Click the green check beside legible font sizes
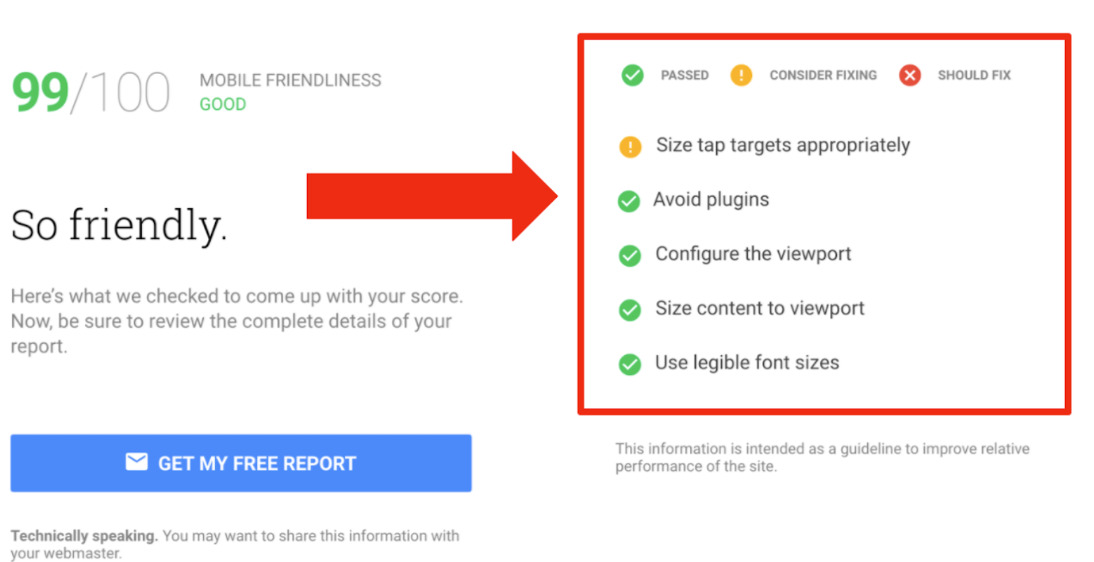Screen dimensions: 1094x562 (x=629, y=364)
